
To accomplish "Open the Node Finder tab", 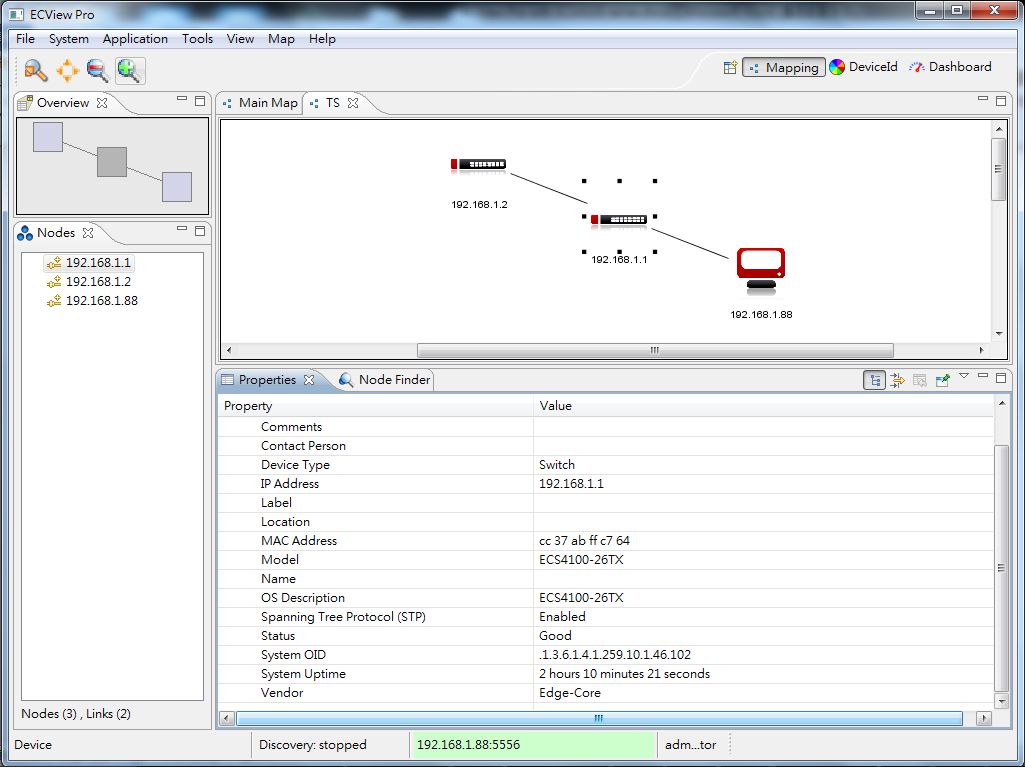I will [386, 380].
